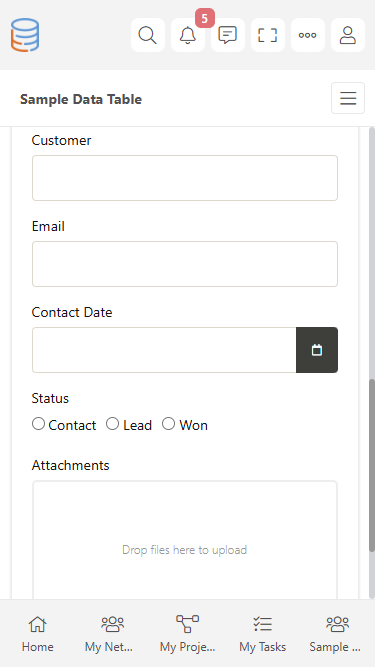Open the search icon in header
The image size is (375, 667).
(x=148, y=35)
